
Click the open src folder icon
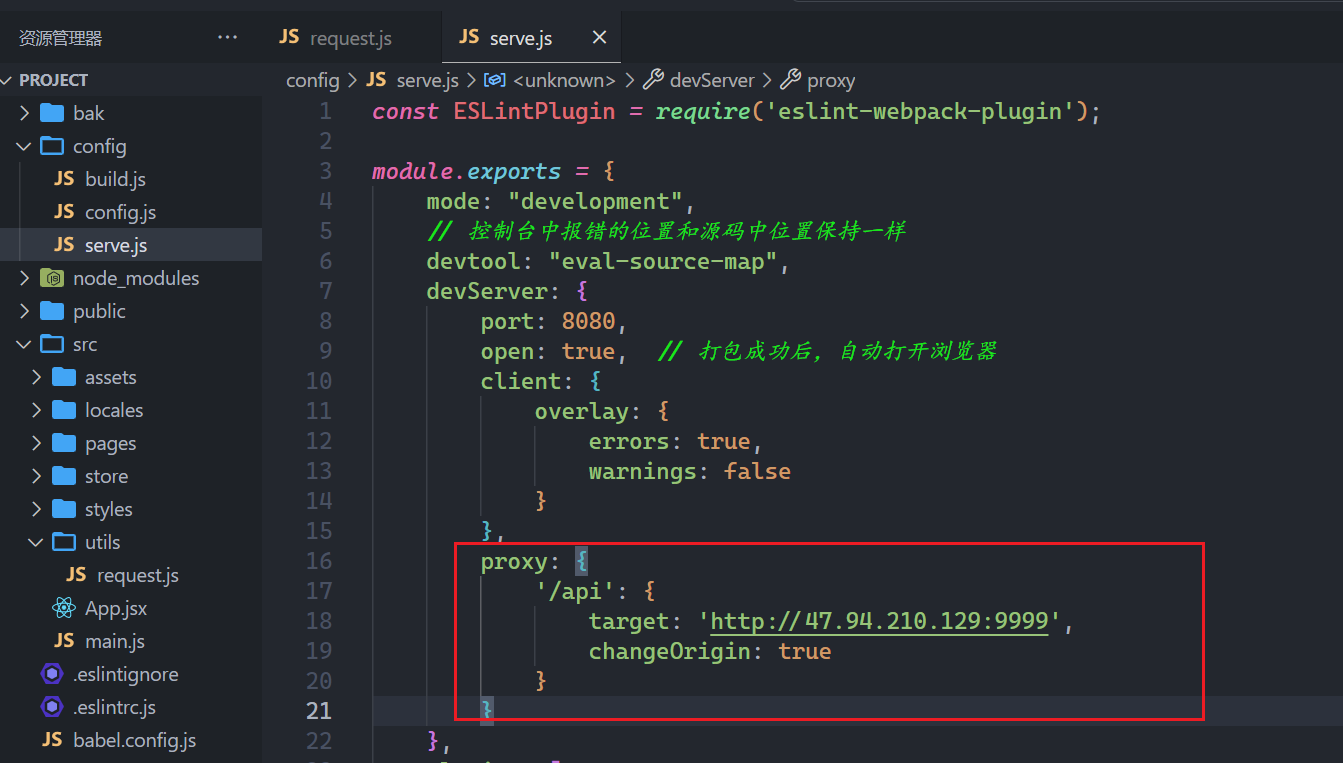(52, 344)
